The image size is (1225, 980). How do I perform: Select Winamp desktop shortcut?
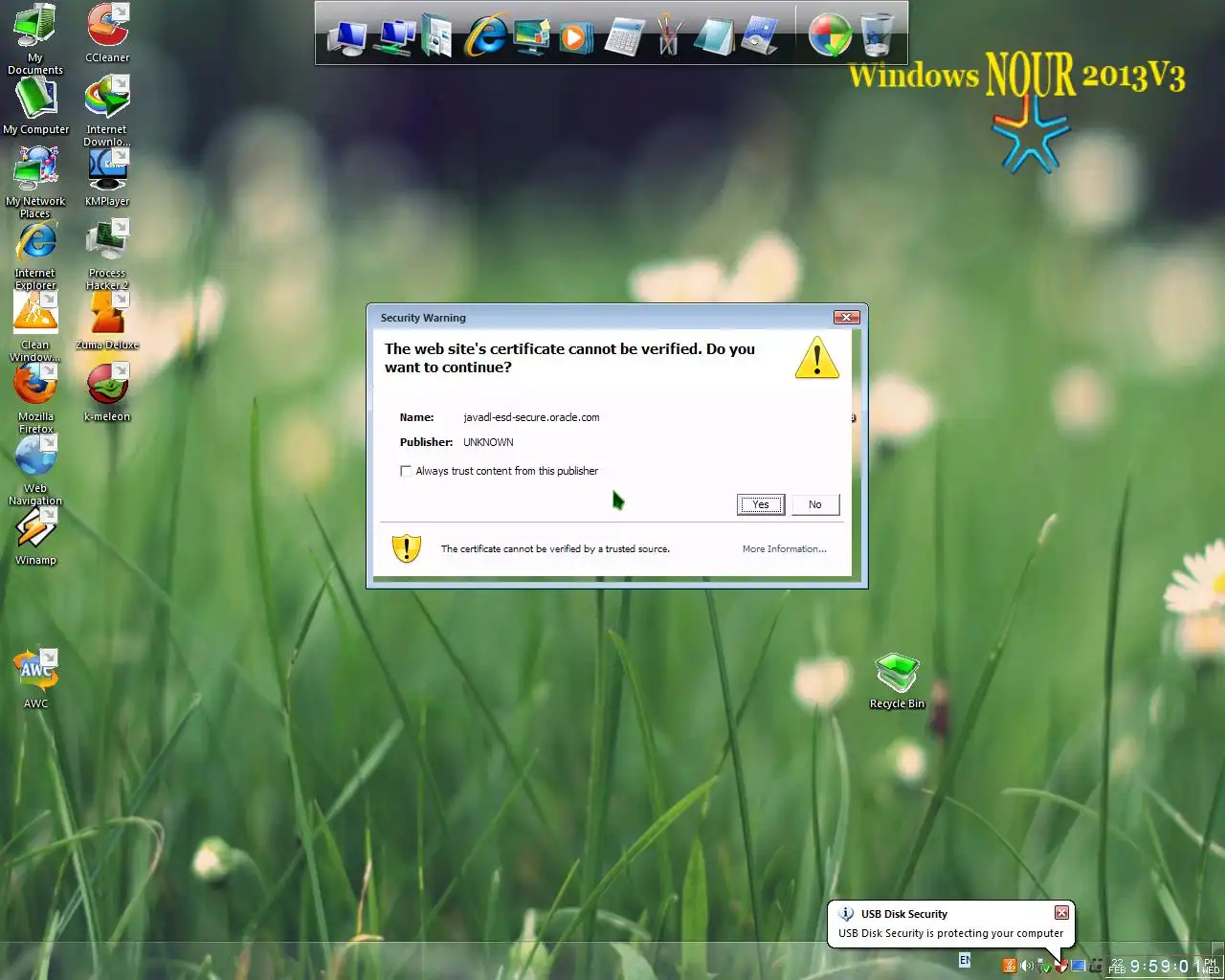point(35,536)
